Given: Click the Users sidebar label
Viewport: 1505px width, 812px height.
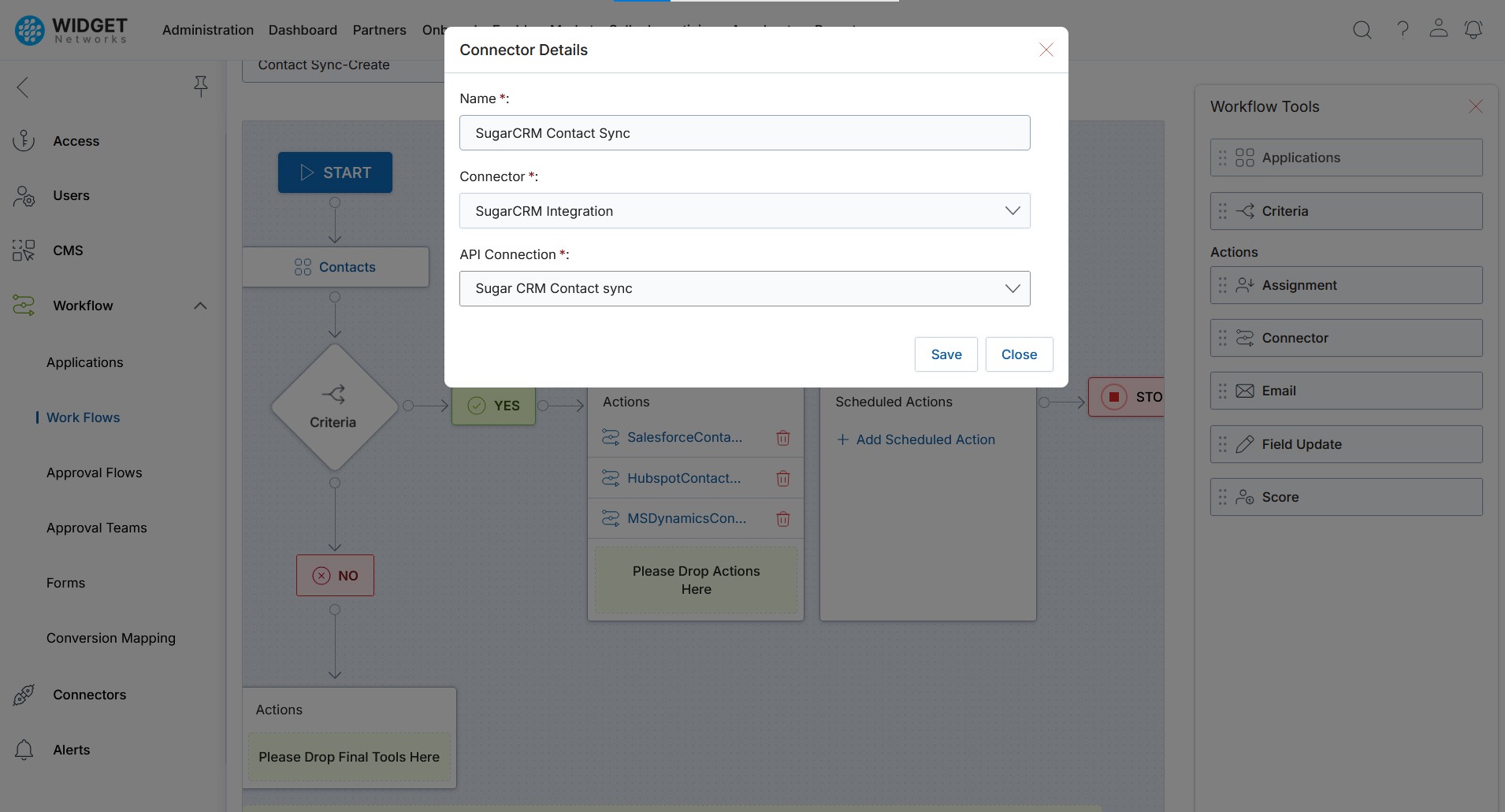Looking at the screenshot, I should click(71, 195).
